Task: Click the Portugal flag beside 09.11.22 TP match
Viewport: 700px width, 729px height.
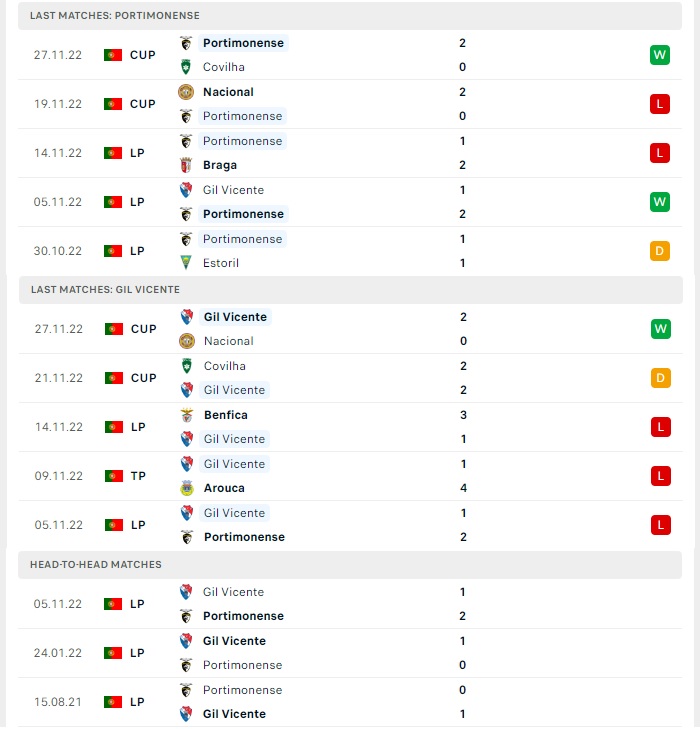Action: 114,476
